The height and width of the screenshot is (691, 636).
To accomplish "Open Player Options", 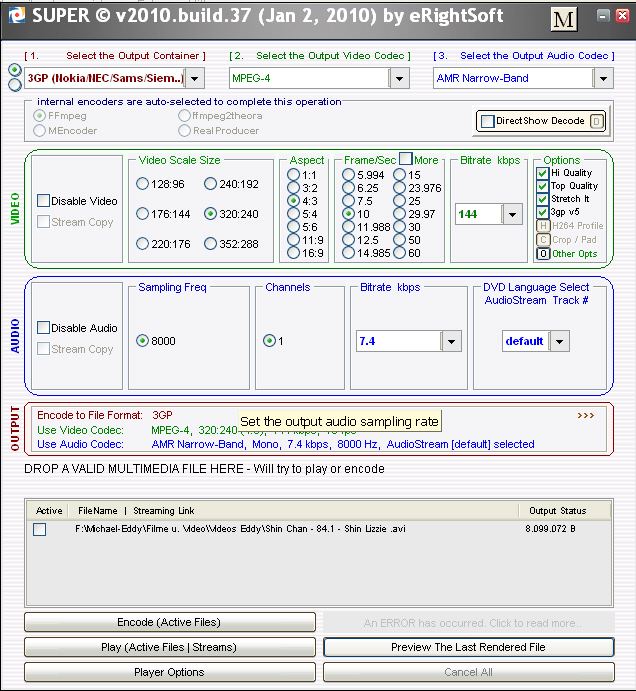I will pyautogui.click(x=170, y=672).
